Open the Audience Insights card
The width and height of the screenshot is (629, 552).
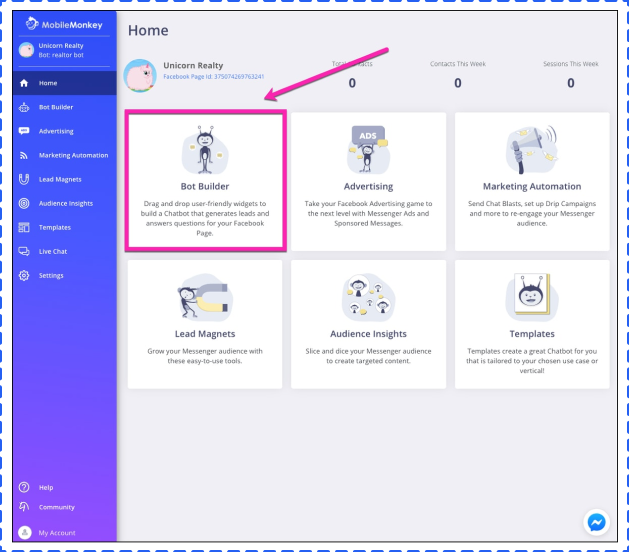click(368, 325)
